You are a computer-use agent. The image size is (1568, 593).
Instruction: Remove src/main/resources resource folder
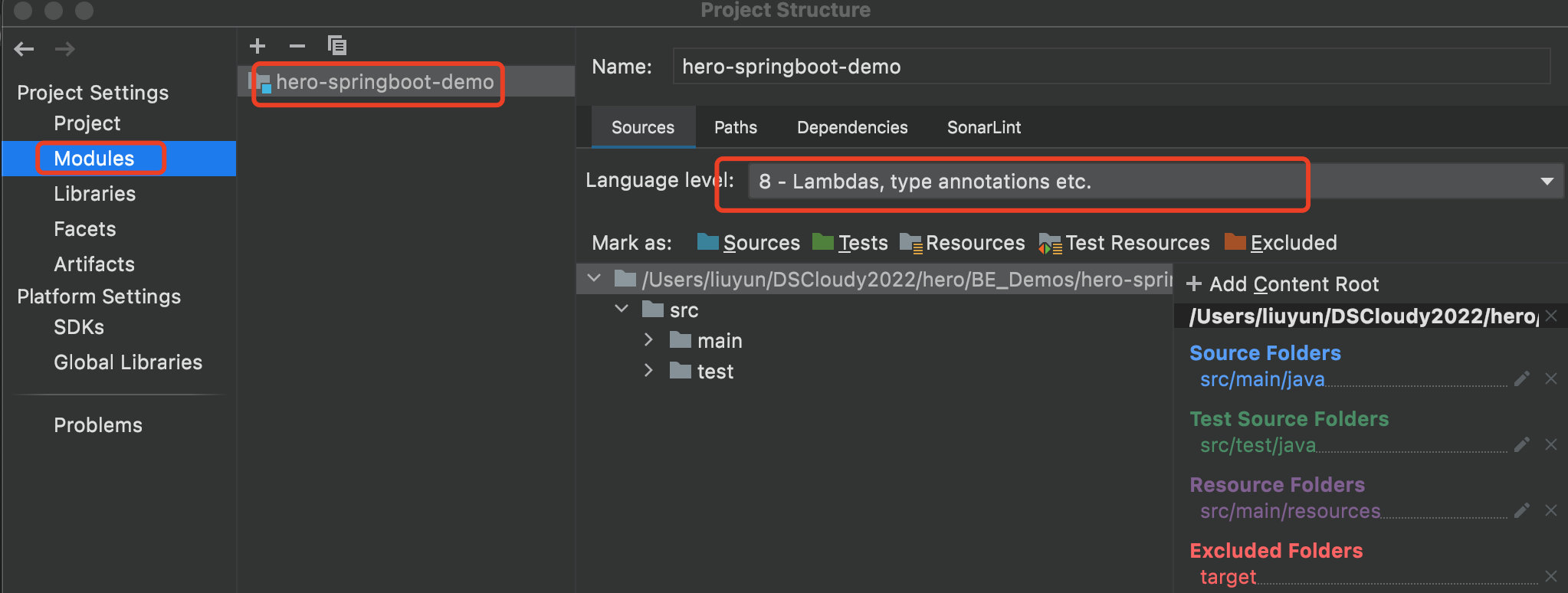pos(1551,510)
